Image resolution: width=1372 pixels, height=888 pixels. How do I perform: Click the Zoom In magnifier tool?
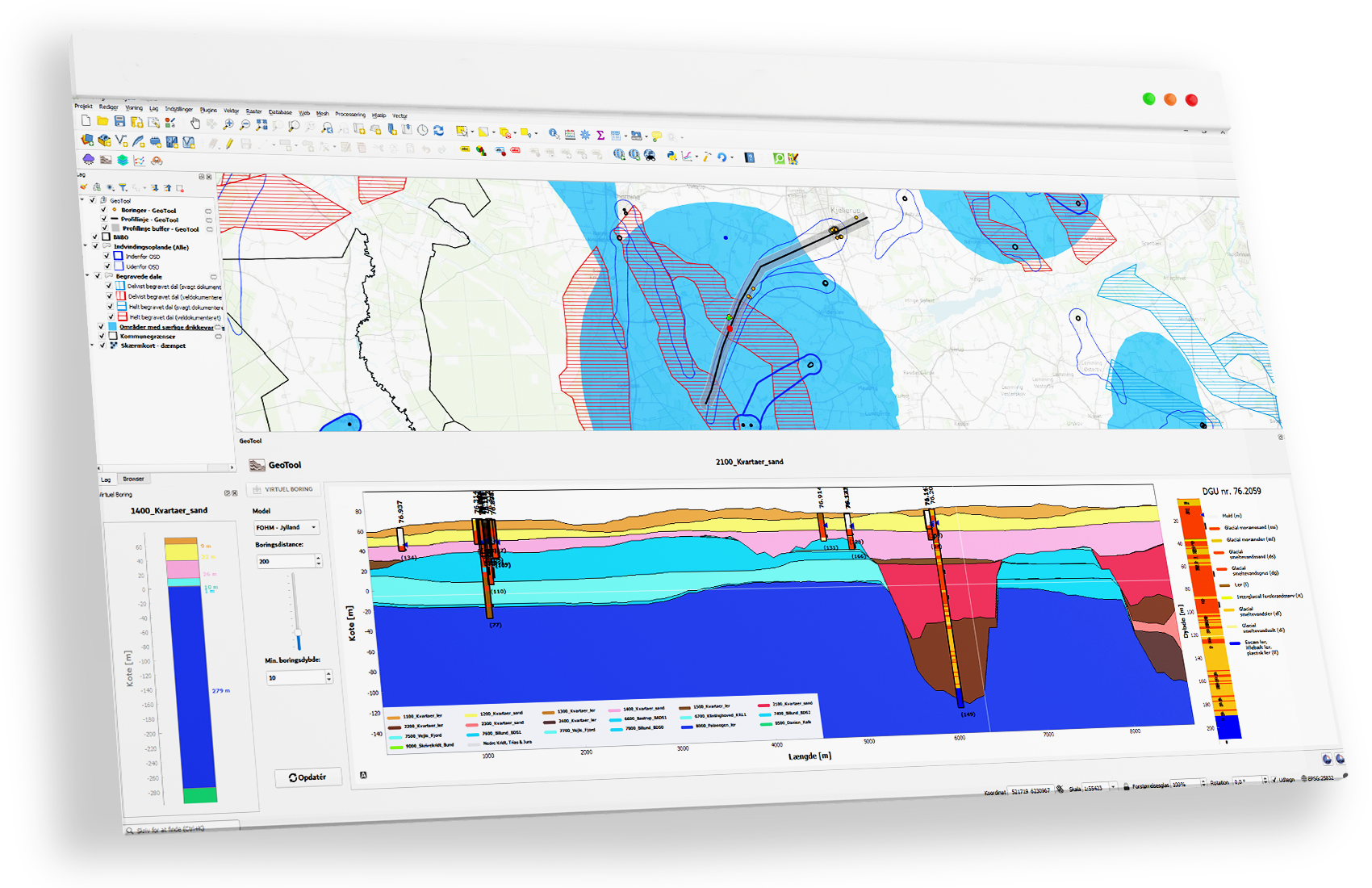tap(228, 124)
